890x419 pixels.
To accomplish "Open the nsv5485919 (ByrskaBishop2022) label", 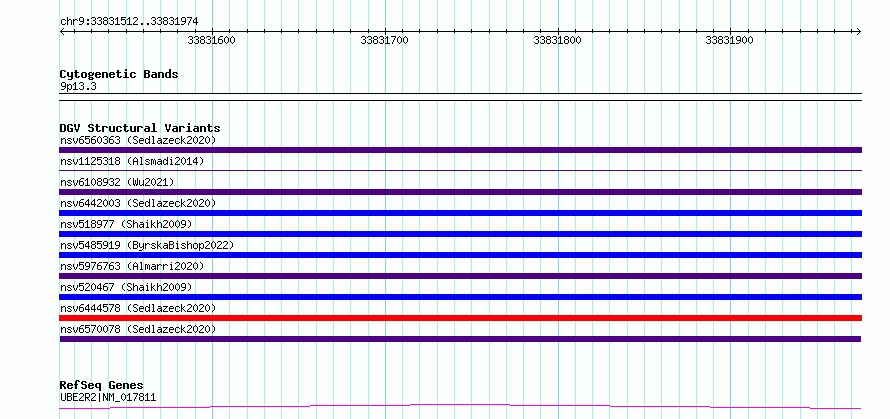I will (x=146, y=245).
